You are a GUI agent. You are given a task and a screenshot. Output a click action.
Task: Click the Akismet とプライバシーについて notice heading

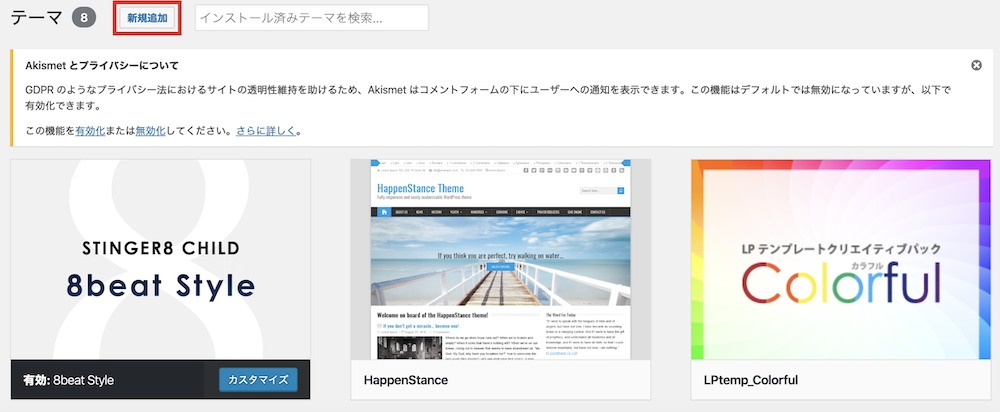tap(100, 65)
